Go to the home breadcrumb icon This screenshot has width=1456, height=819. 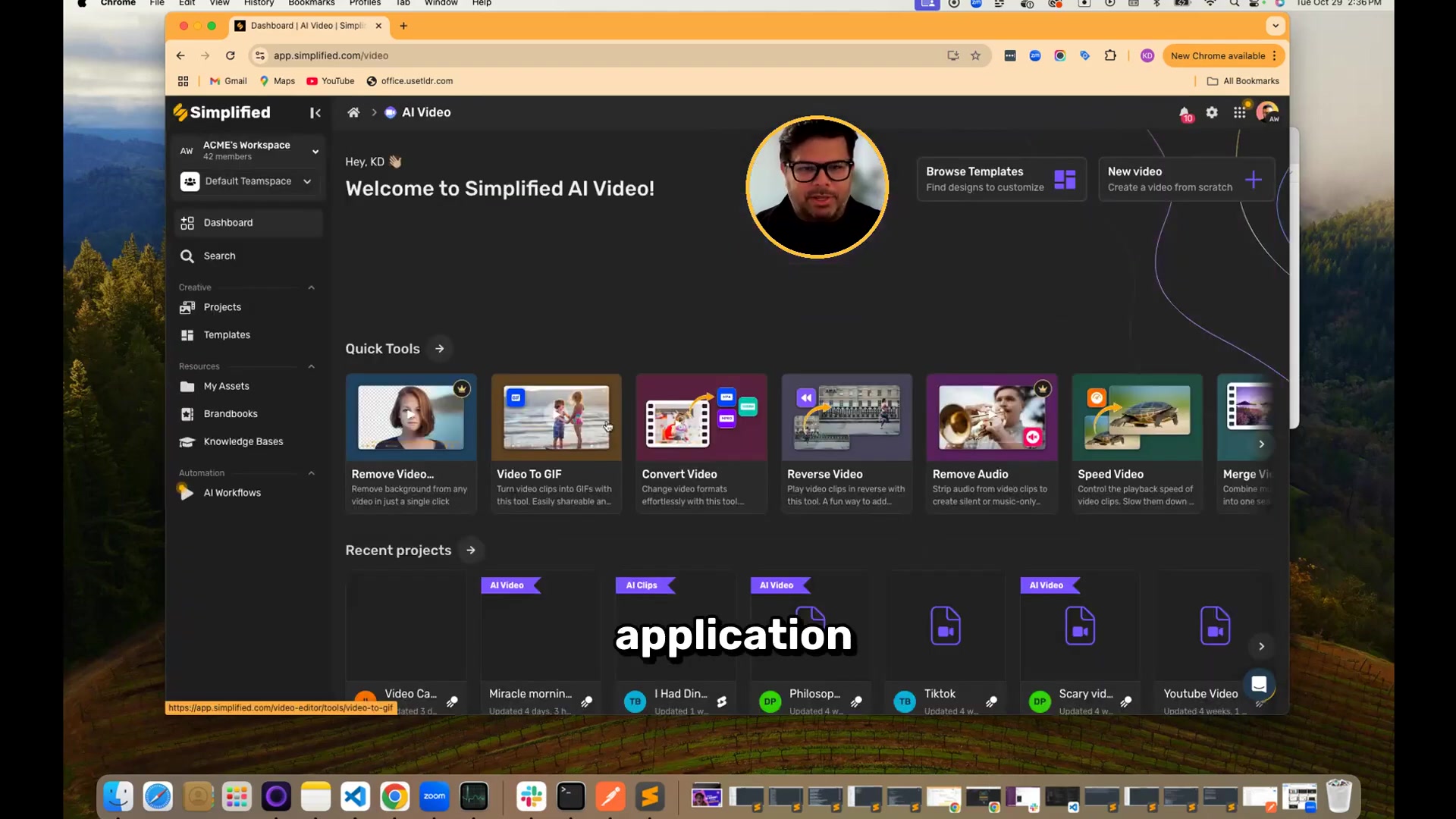pyautogui.click(x=353, y=112)
